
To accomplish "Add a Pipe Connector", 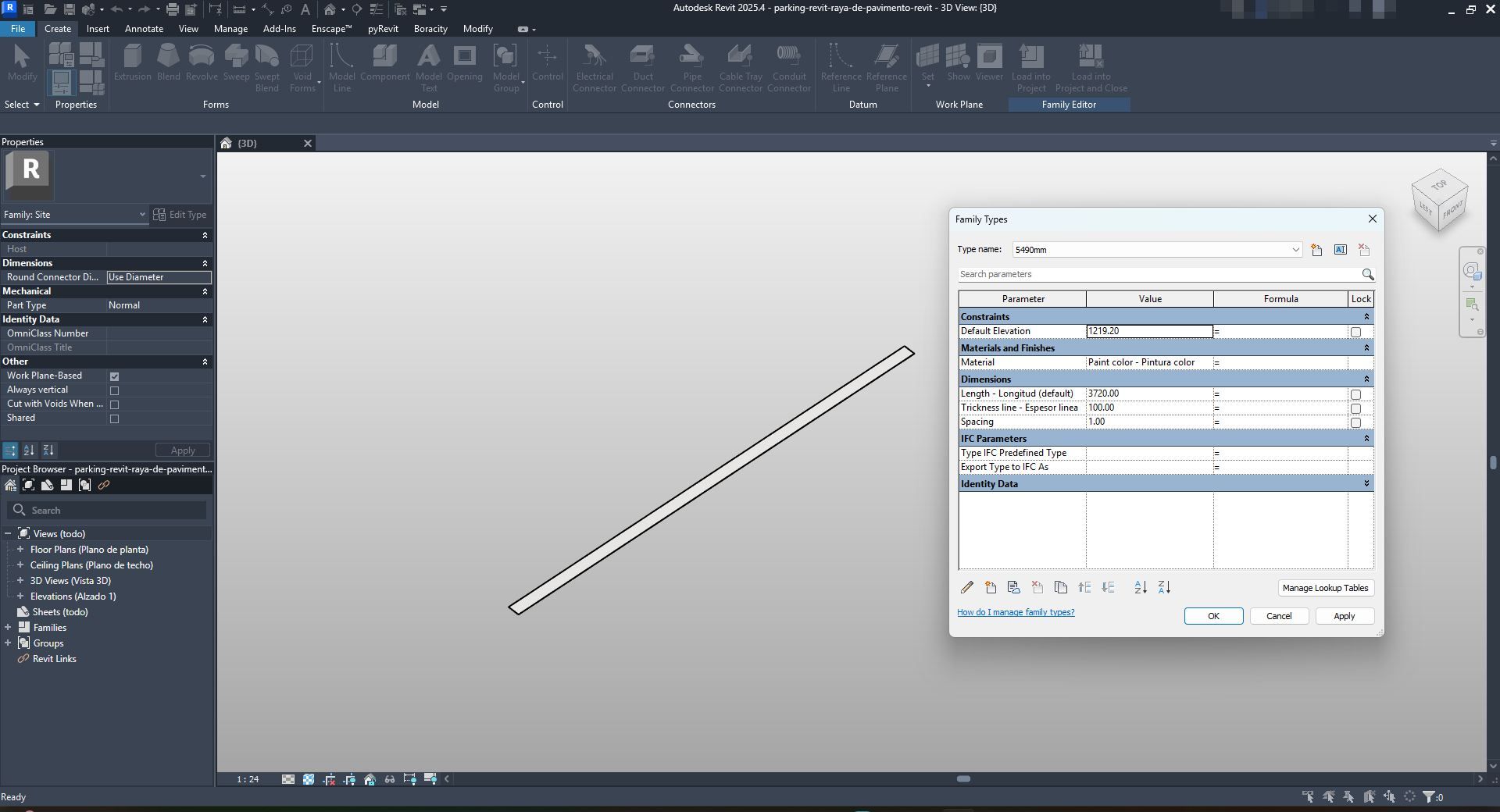I will coord(691,68).
